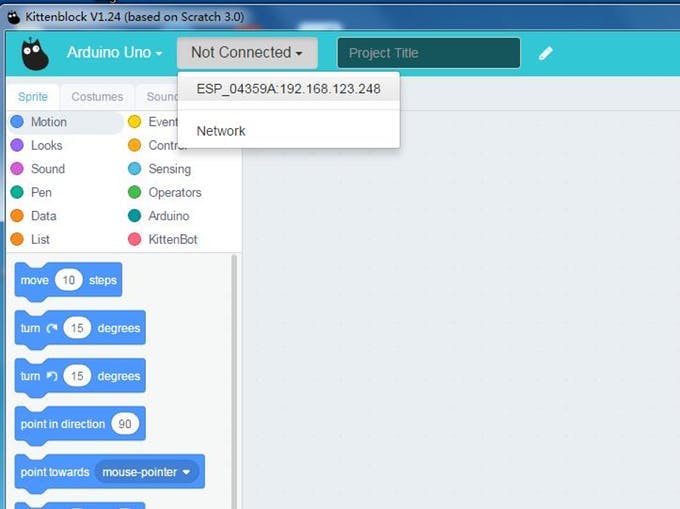Switch to the Costumes tab

click(97, 97)
